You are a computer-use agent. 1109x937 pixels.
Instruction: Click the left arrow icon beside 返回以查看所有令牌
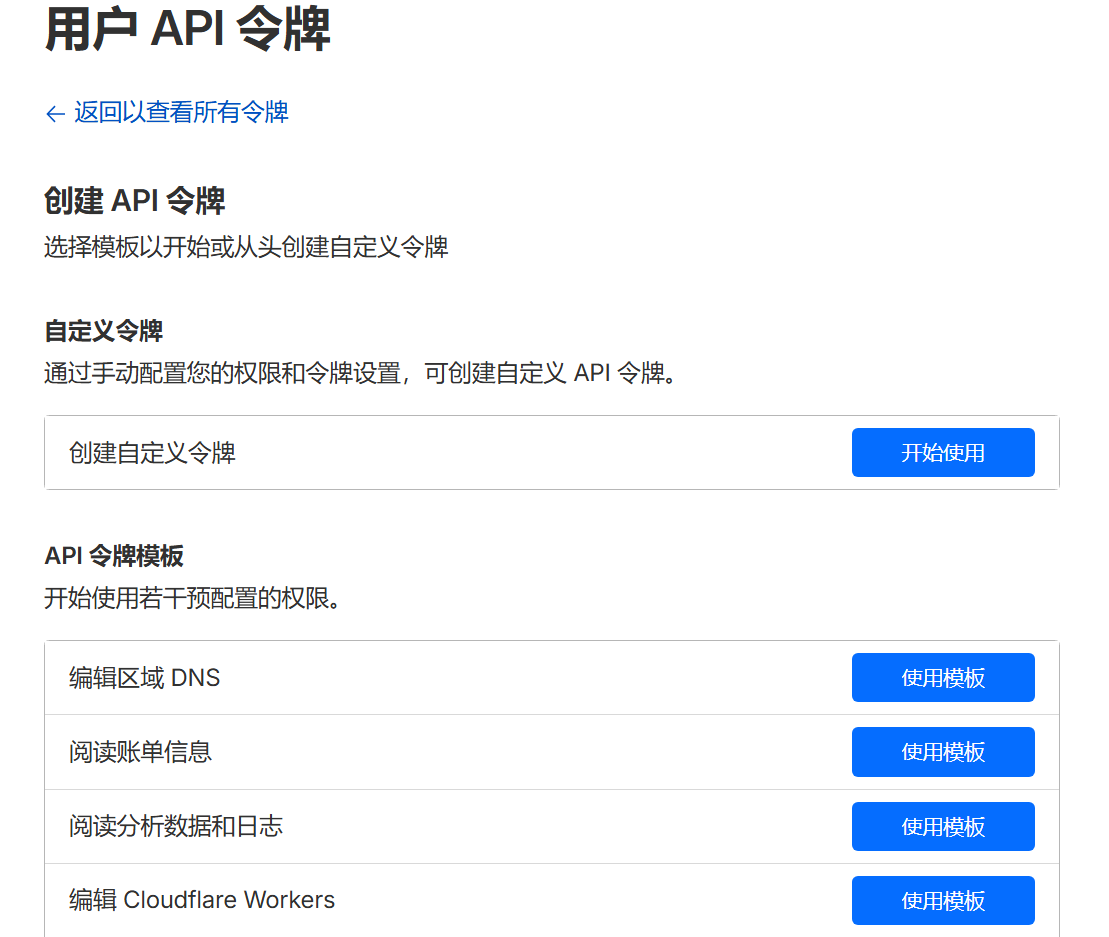coord(55,114)
